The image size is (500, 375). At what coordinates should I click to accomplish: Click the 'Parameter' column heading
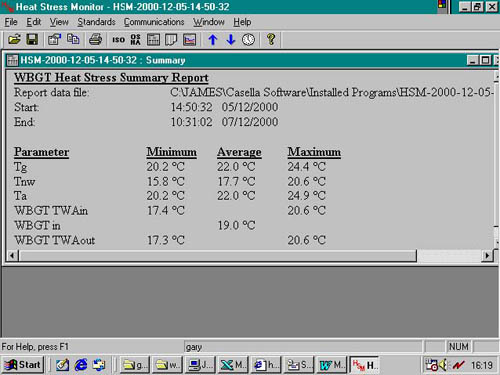[41, 152]
